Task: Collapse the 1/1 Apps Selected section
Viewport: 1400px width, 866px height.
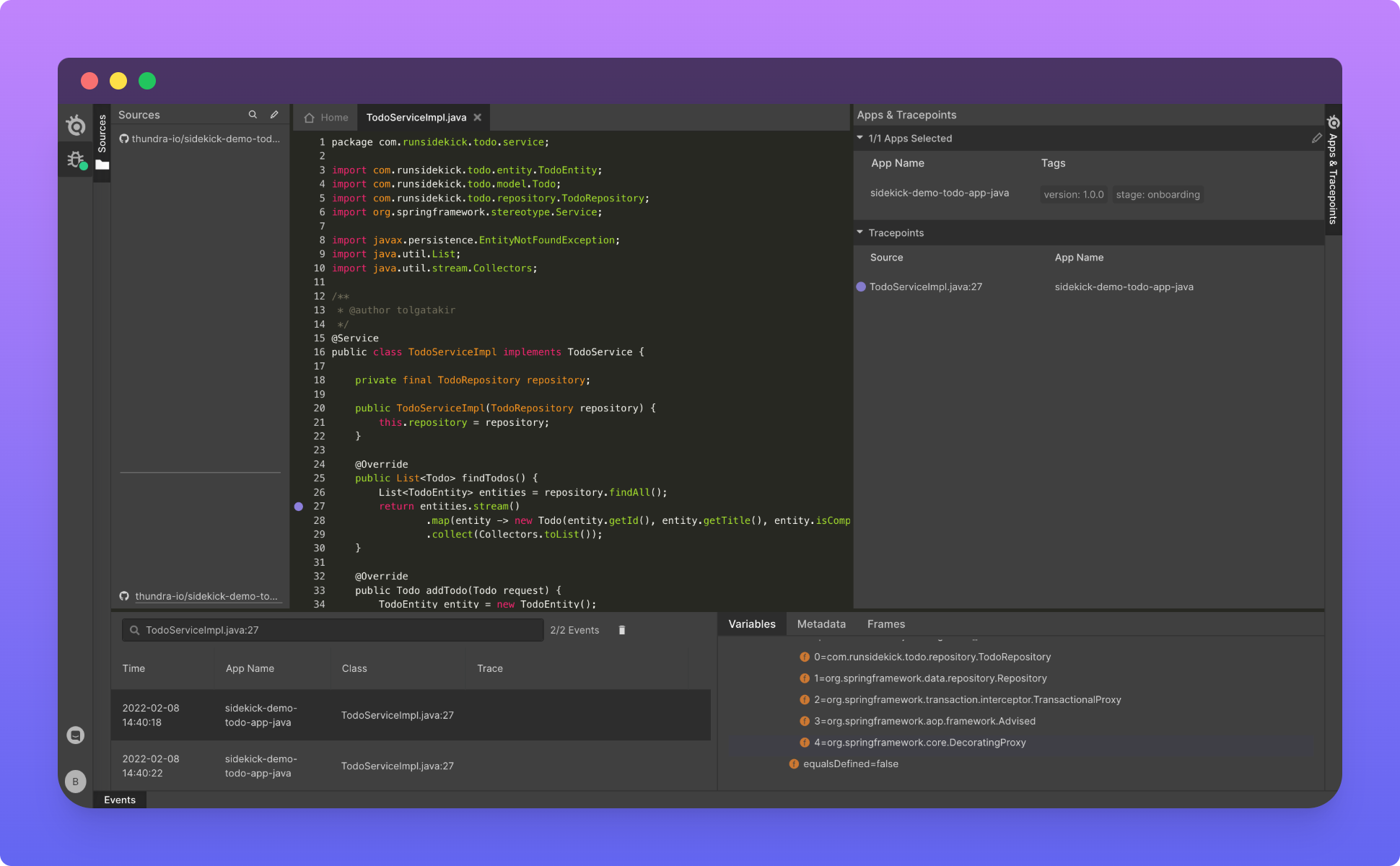Action: pos(859,138)
